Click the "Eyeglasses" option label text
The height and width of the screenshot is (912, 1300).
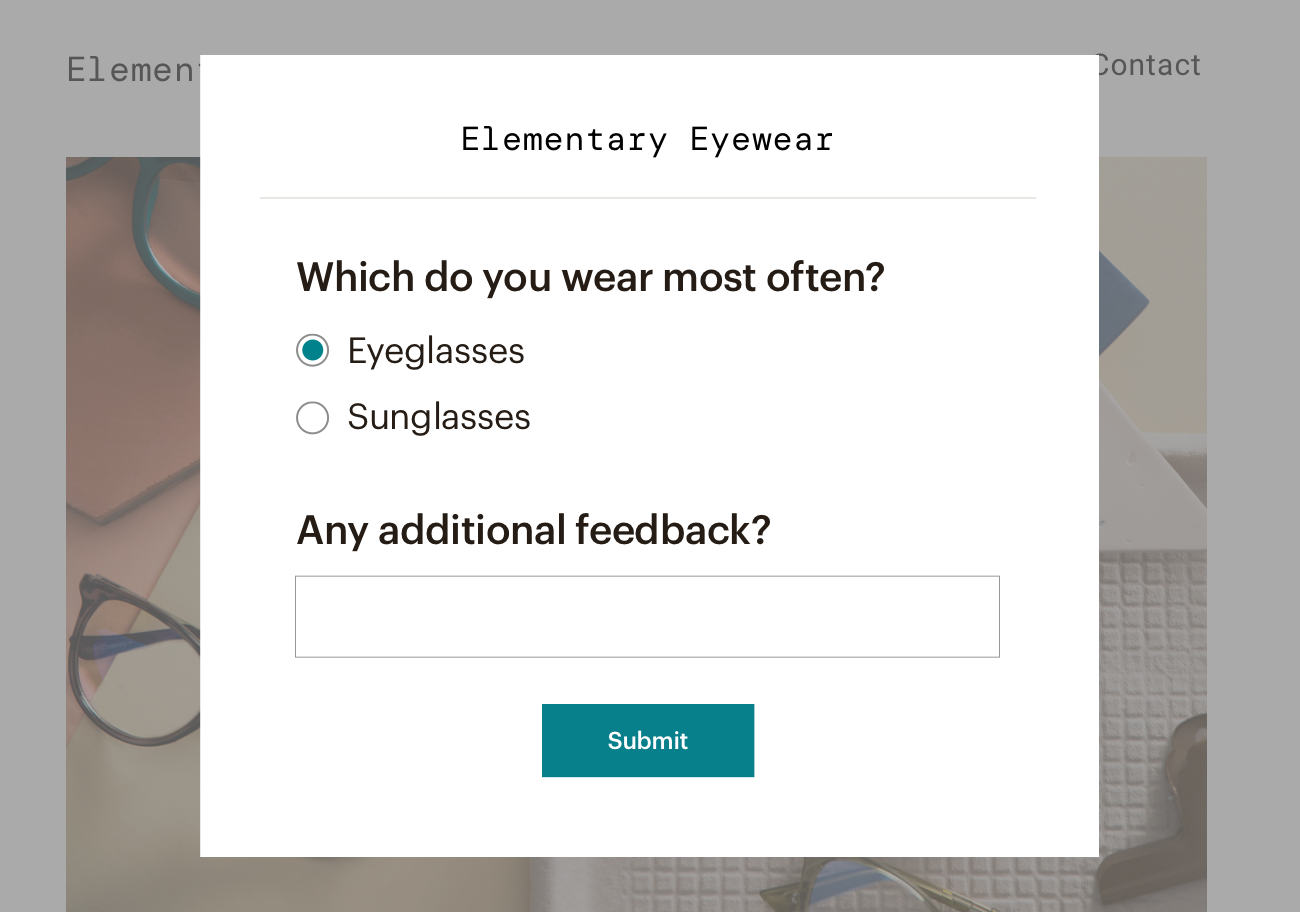(x=436, y=351)
